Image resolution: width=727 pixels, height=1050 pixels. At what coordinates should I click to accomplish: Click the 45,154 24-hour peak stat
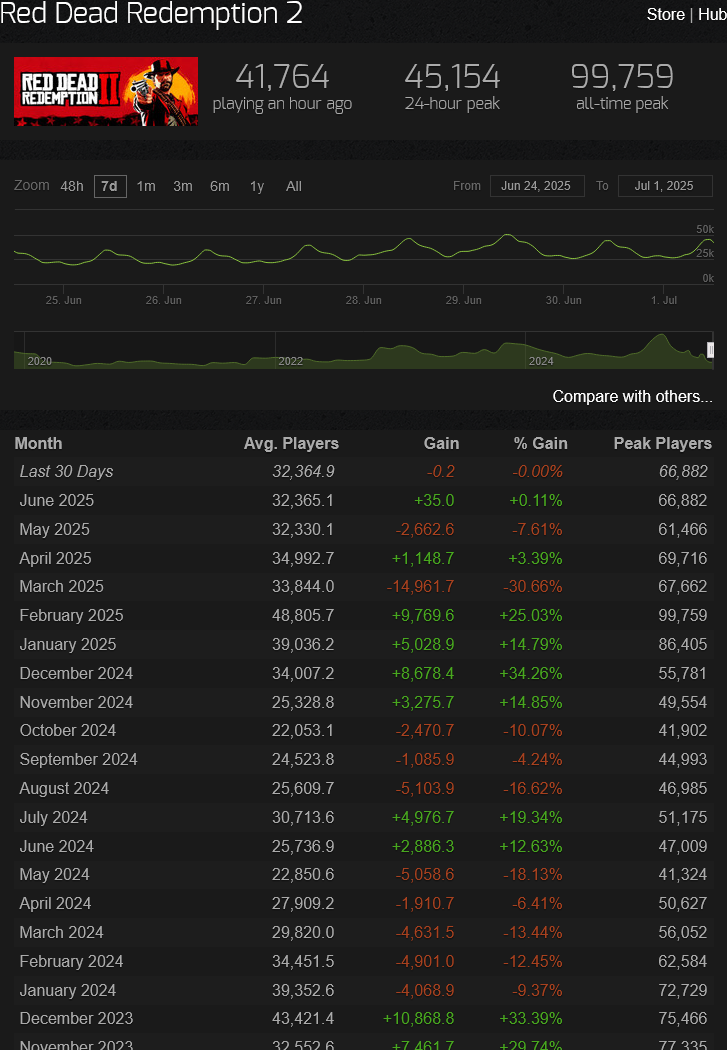point(452,87)
